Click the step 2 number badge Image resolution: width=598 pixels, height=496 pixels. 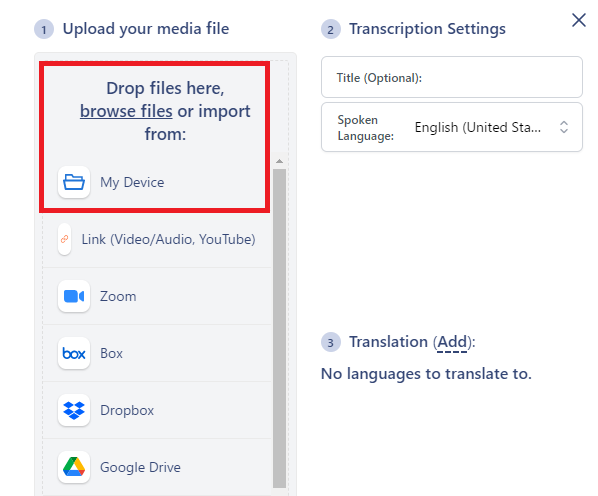click(x=331, y=29)
